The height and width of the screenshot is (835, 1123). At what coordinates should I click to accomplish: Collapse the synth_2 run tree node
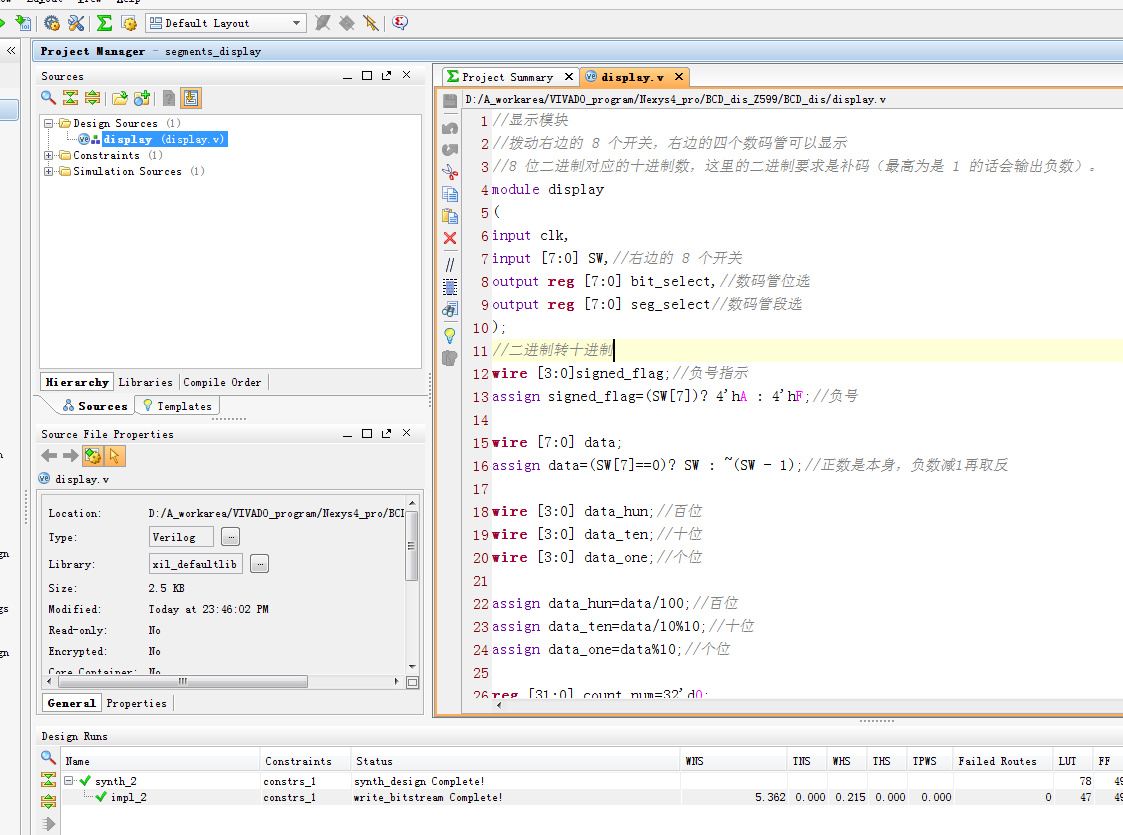[69, 781]
